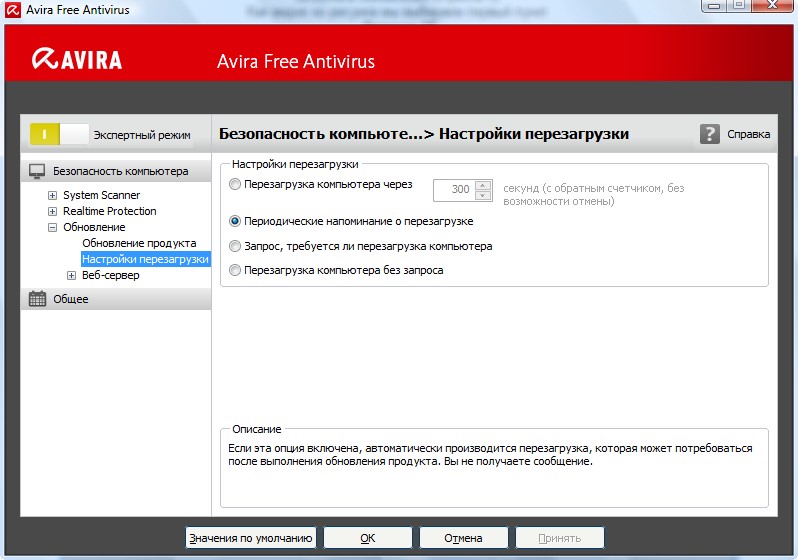Click the Отмена button
The height and width of the screenshot is (560, 798).
463,538
